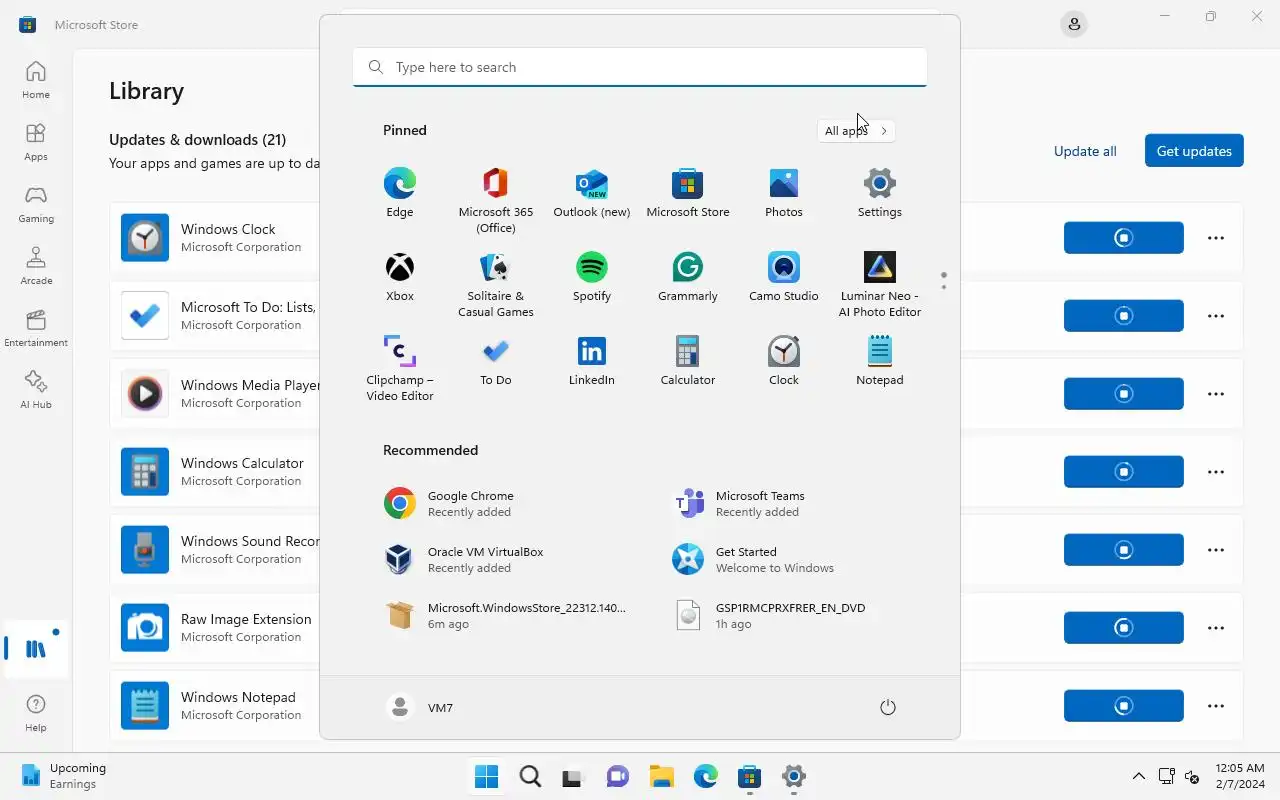Open Upcoming Earnings widget on taskbar
Screen dimensions: 1280x800
click(x=64, y=776)
